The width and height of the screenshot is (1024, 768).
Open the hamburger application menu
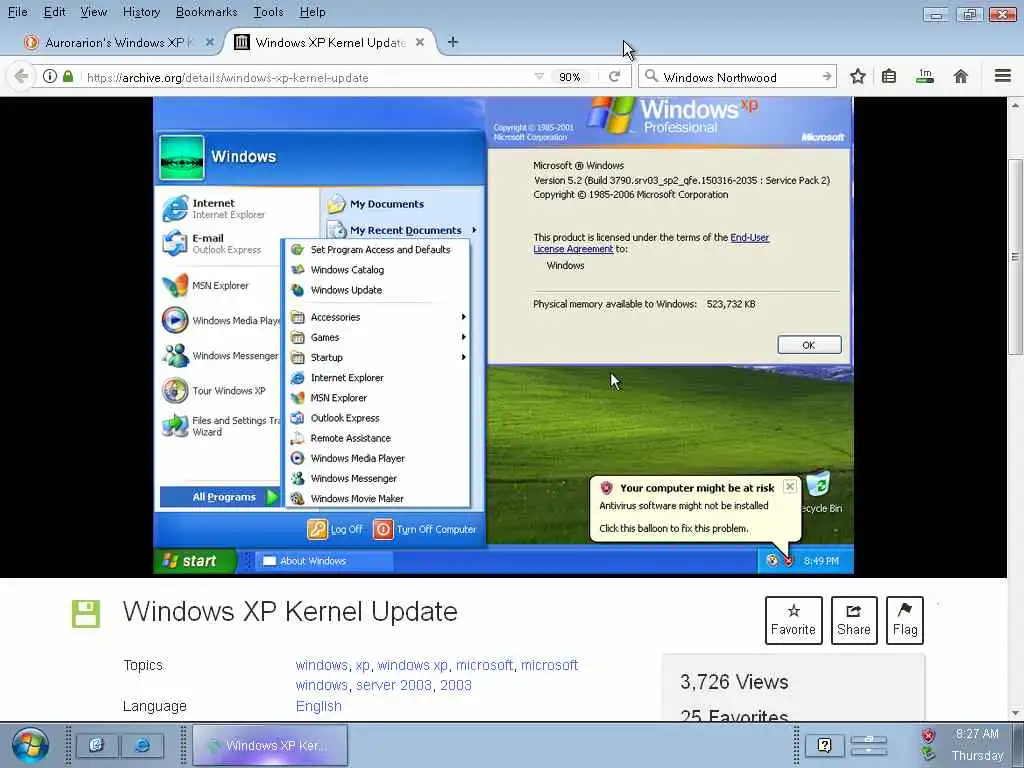pyautogui.click(x=1003, y=76)
